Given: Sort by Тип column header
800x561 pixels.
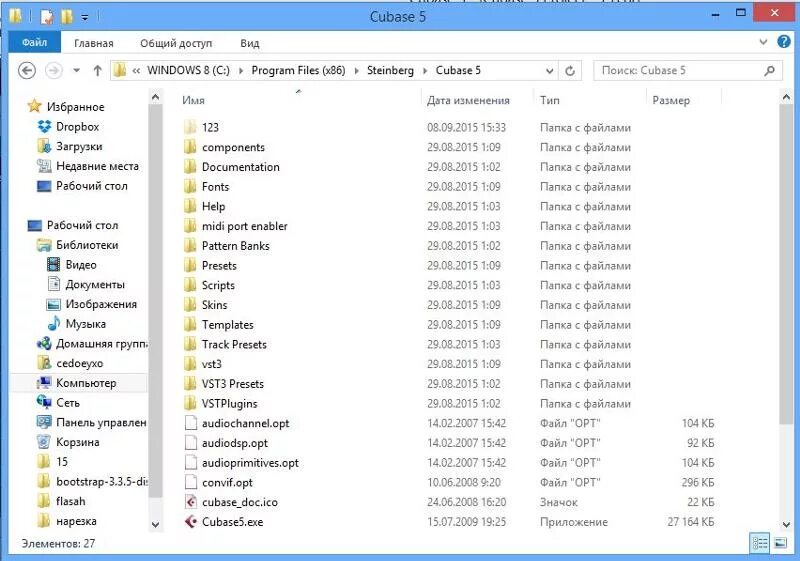Looking at the screenshot, I should [549, 100].
